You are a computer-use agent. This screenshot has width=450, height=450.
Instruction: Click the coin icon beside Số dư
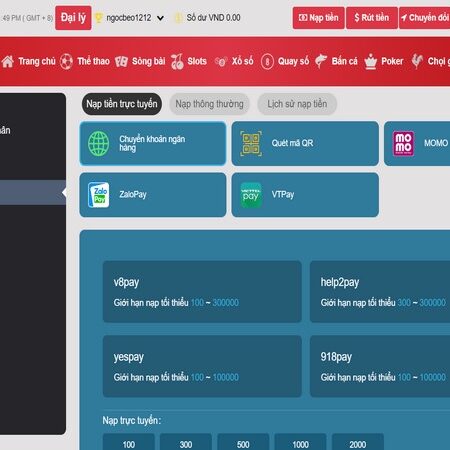pyautogui.click(x=178, y=18)
